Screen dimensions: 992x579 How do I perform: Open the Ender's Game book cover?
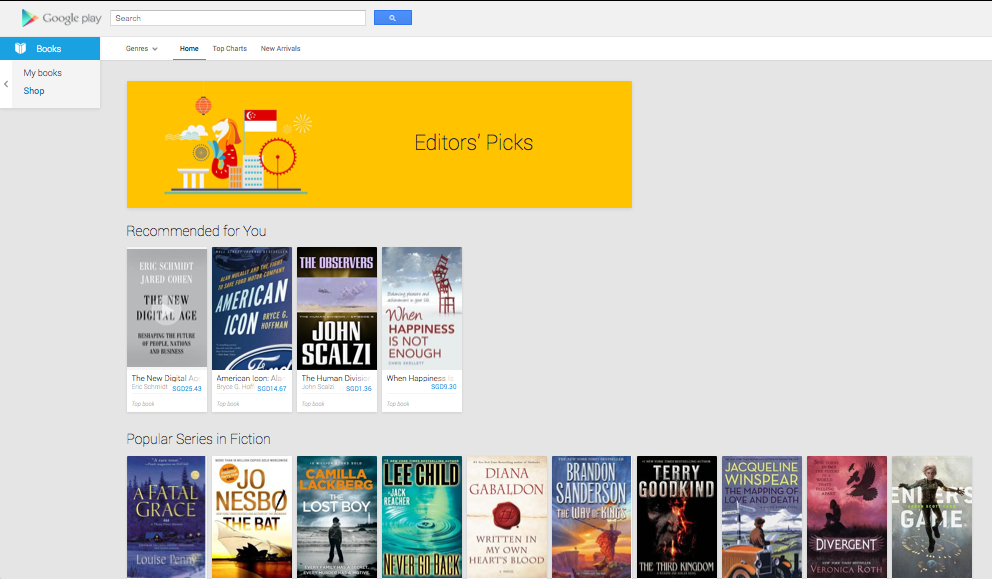(x=932, y=517)
